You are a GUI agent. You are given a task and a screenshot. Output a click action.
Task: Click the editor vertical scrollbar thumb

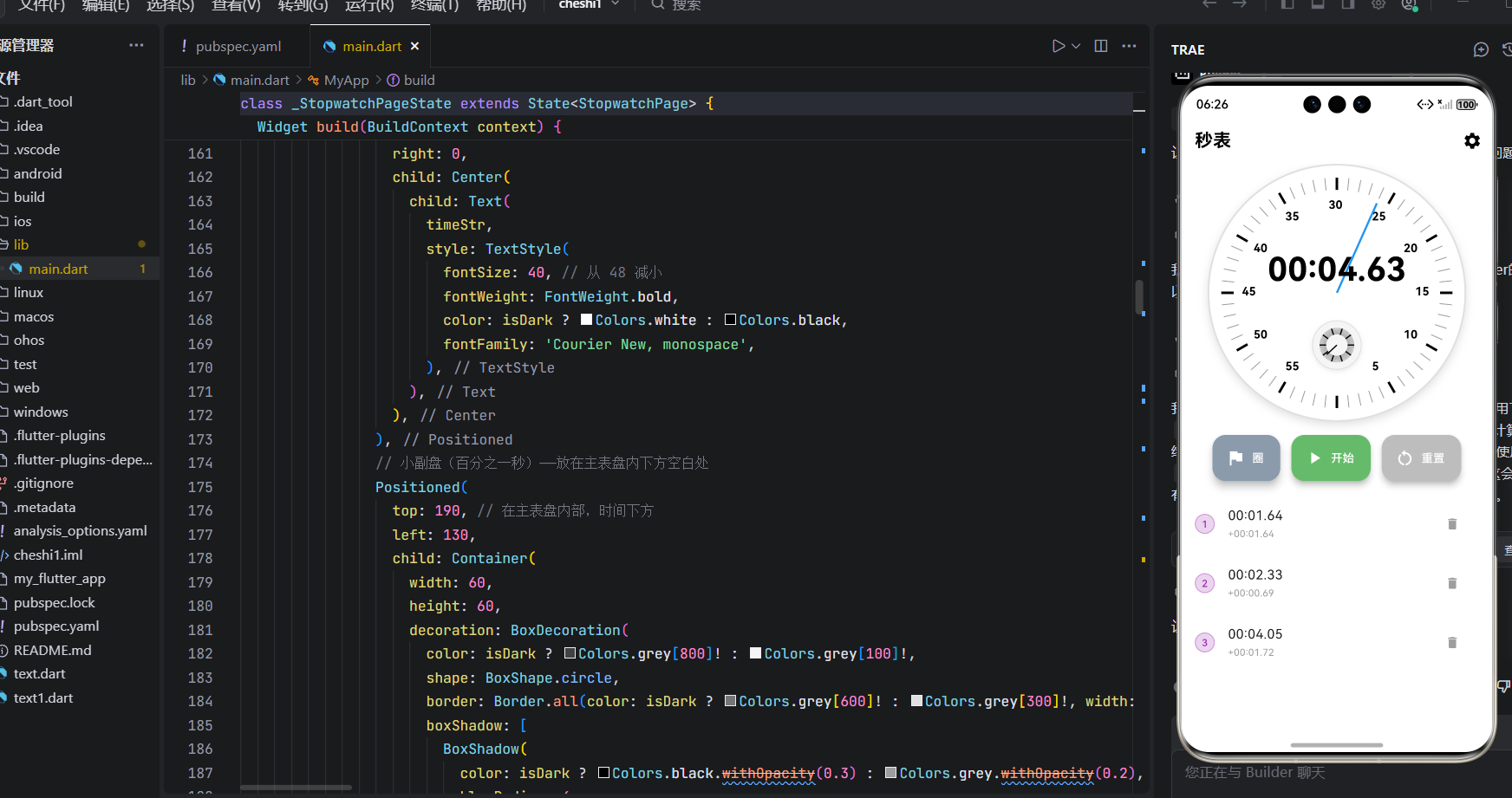click(x=1139, y=297)
